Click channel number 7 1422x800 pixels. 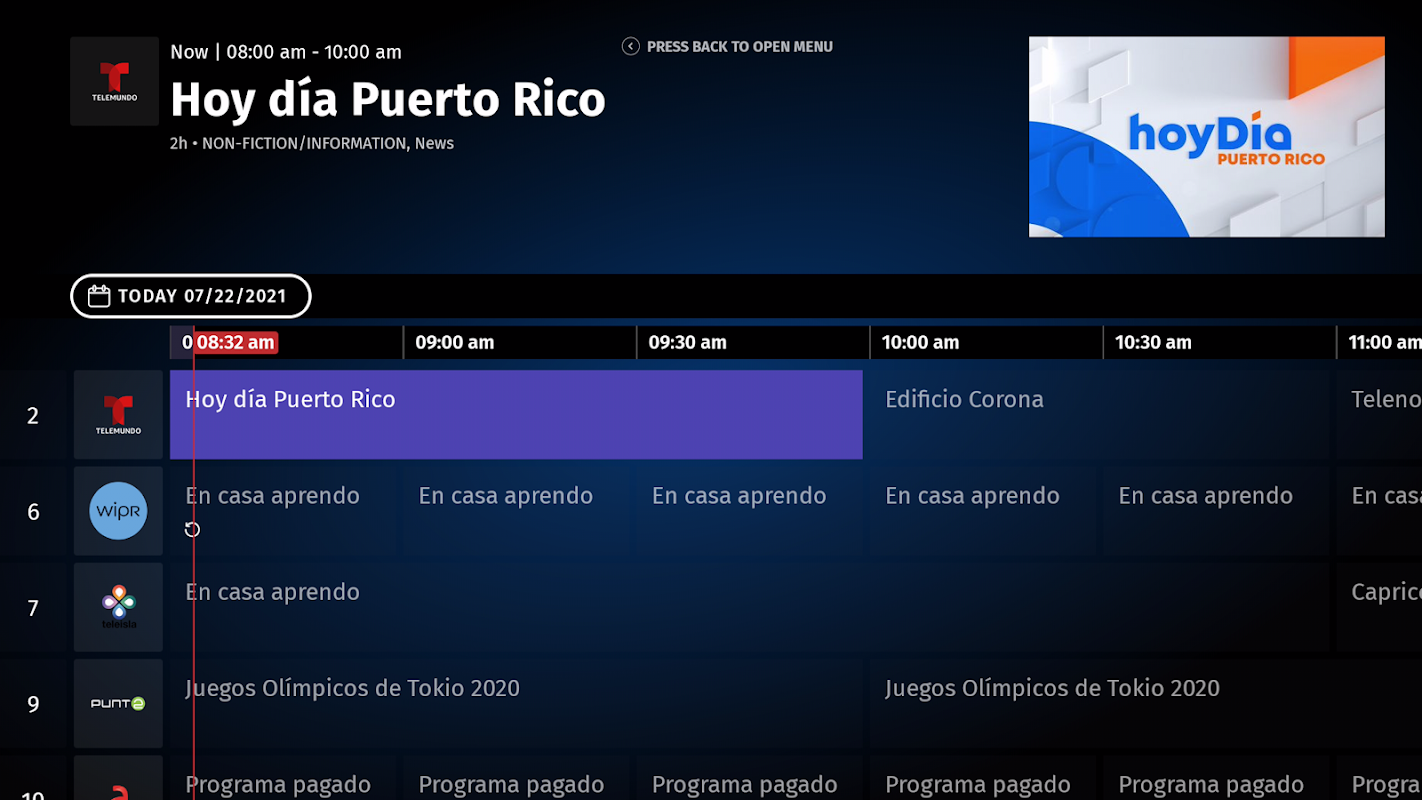click(x=33, y=608)
